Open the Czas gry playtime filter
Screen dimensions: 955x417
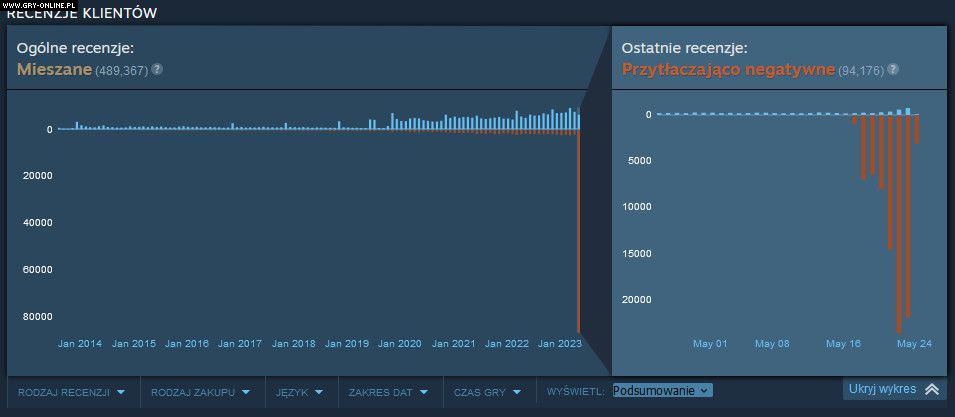tap(489, 392)
